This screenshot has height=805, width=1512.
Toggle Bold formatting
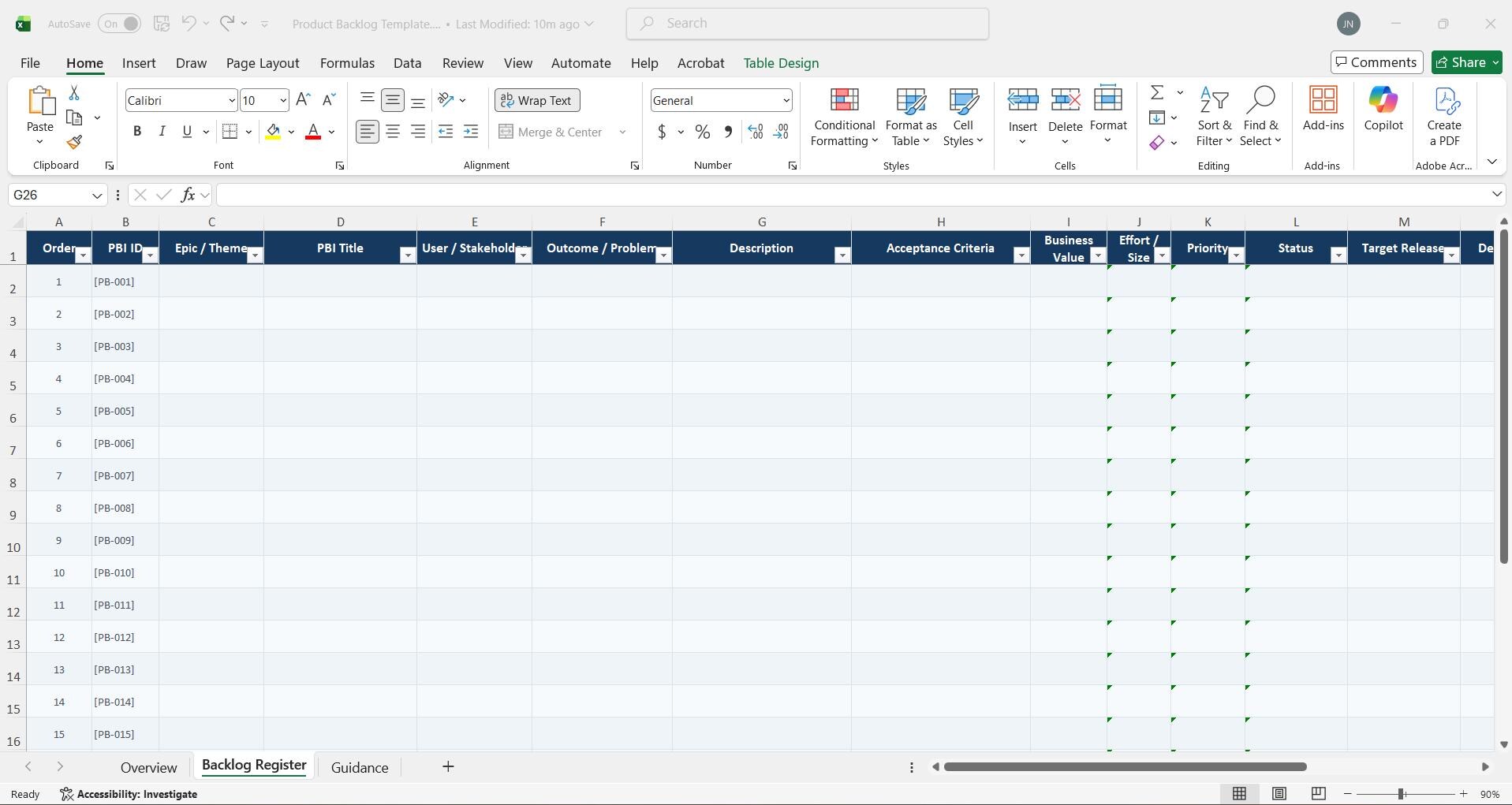137,132
